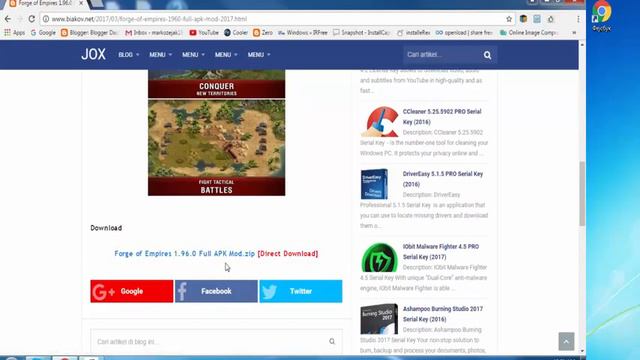Expand the BLOG dropdown menu
The width and height of the screenshot is (640, 360).
point(129,55)
